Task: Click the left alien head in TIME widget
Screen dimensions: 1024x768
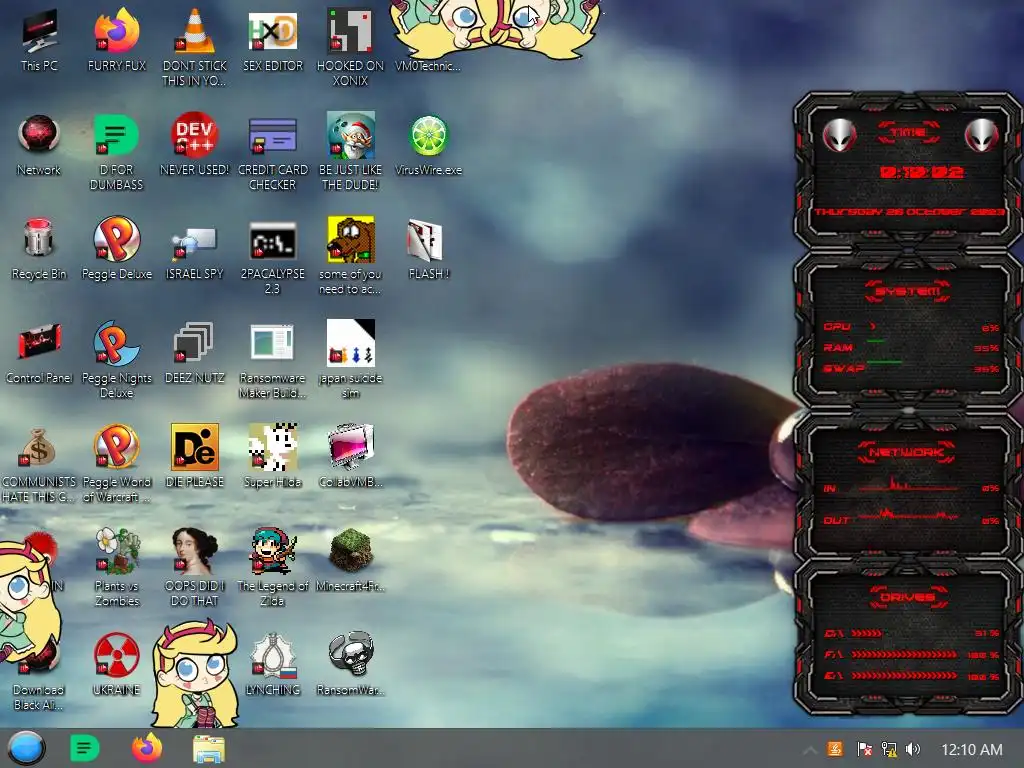Action: click(839, 135)
